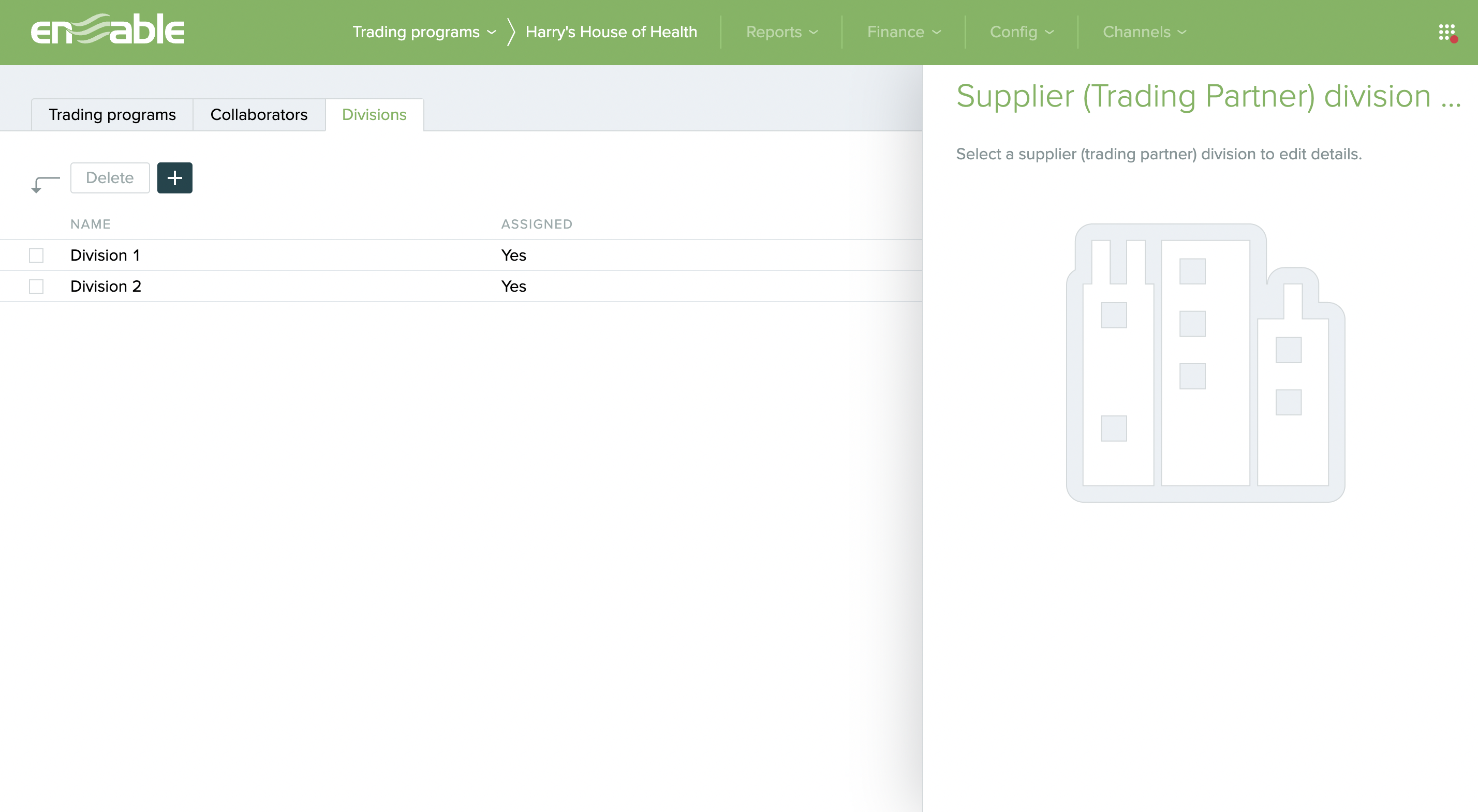Image resolution: width=1478 pixels, height=812 pixels.
Task: Check the Division 1 checkbox
Action: click(x=36, y=255)
